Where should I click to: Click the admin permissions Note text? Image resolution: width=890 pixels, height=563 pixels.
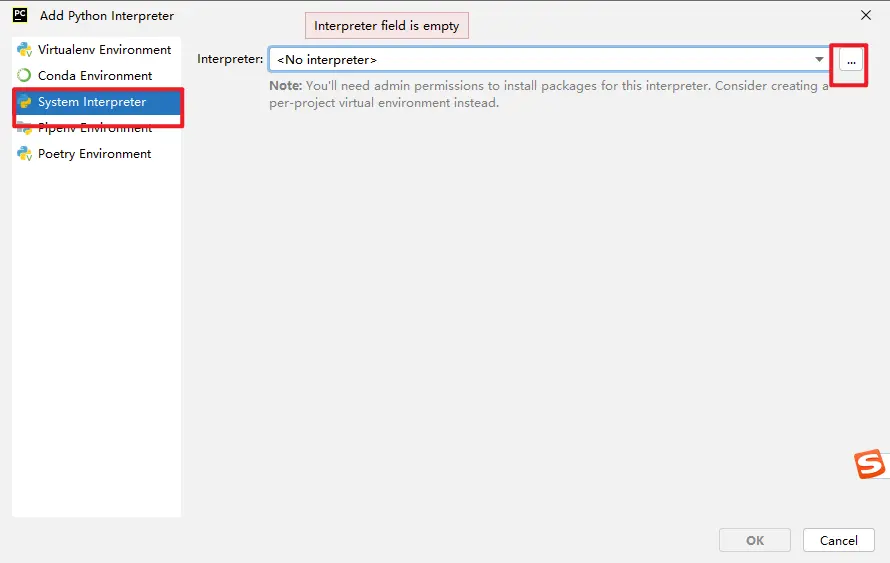coord(549,94)
